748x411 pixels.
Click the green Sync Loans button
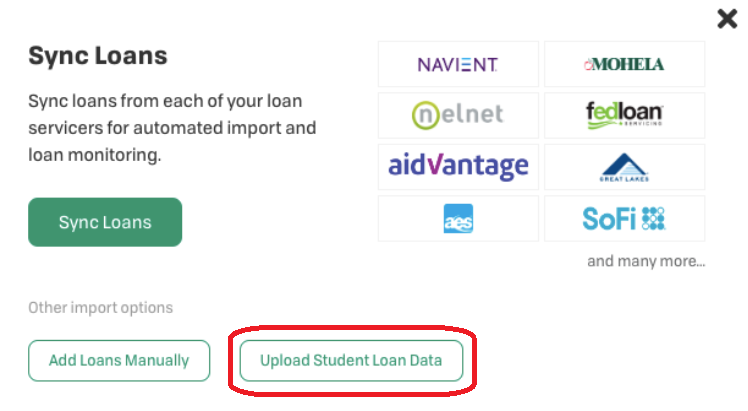(x=105, y=222)
